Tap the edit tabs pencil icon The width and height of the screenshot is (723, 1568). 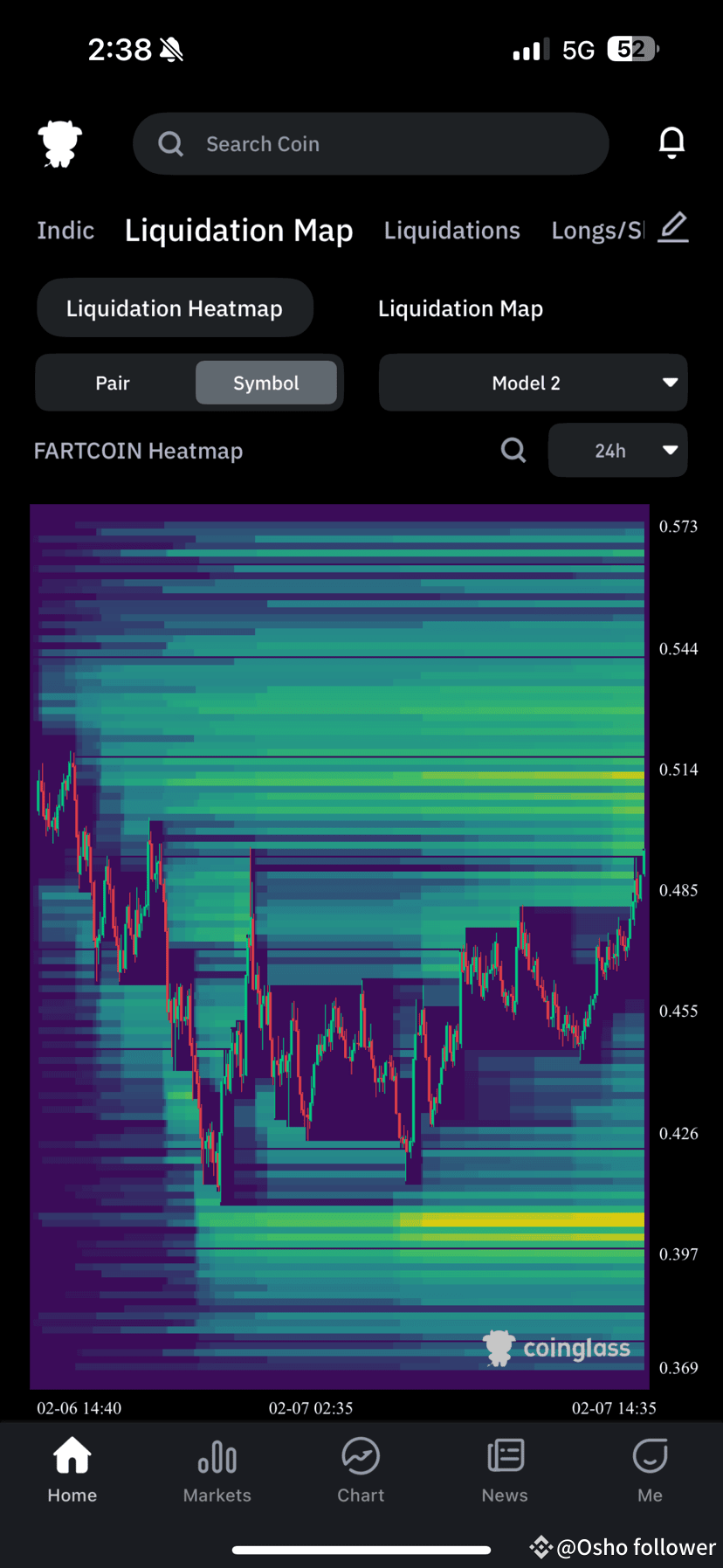pos(673,228)
